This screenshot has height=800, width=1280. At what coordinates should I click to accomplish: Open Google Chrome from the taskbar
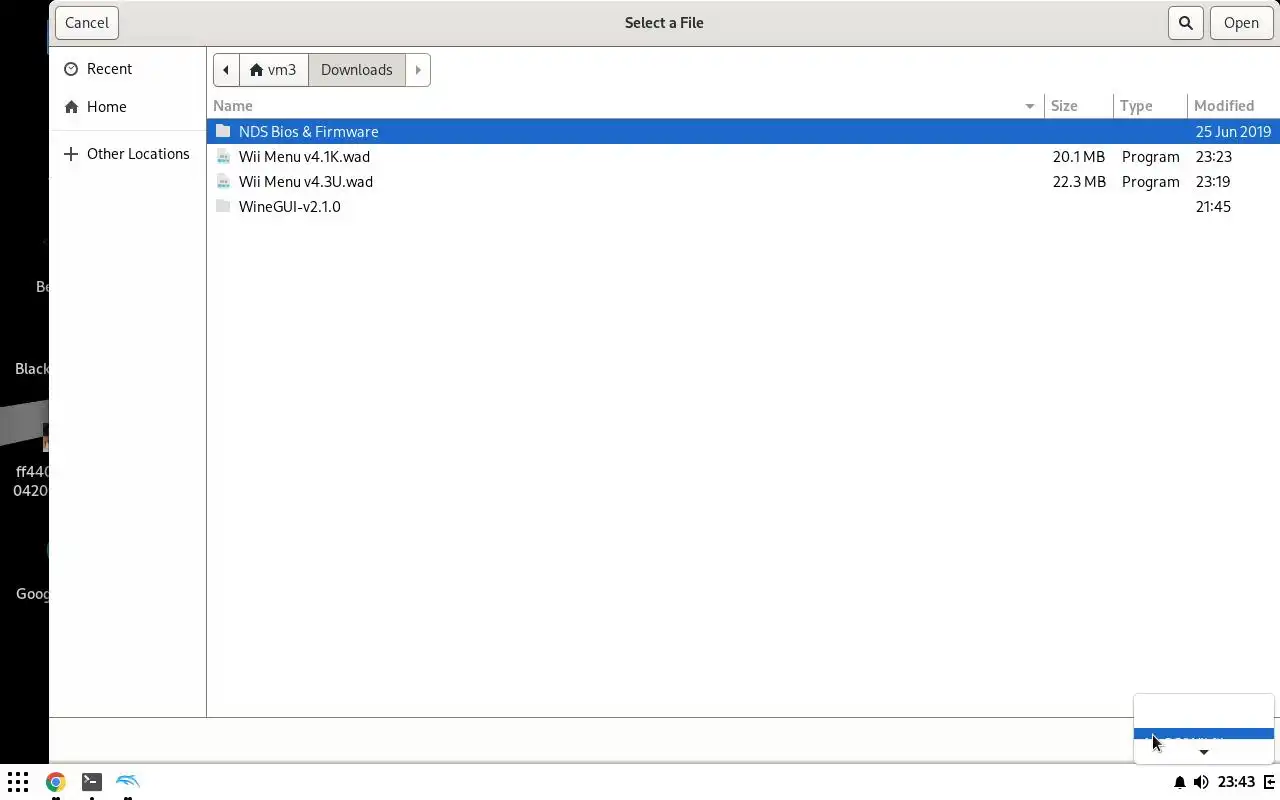[x=55, y=782]
